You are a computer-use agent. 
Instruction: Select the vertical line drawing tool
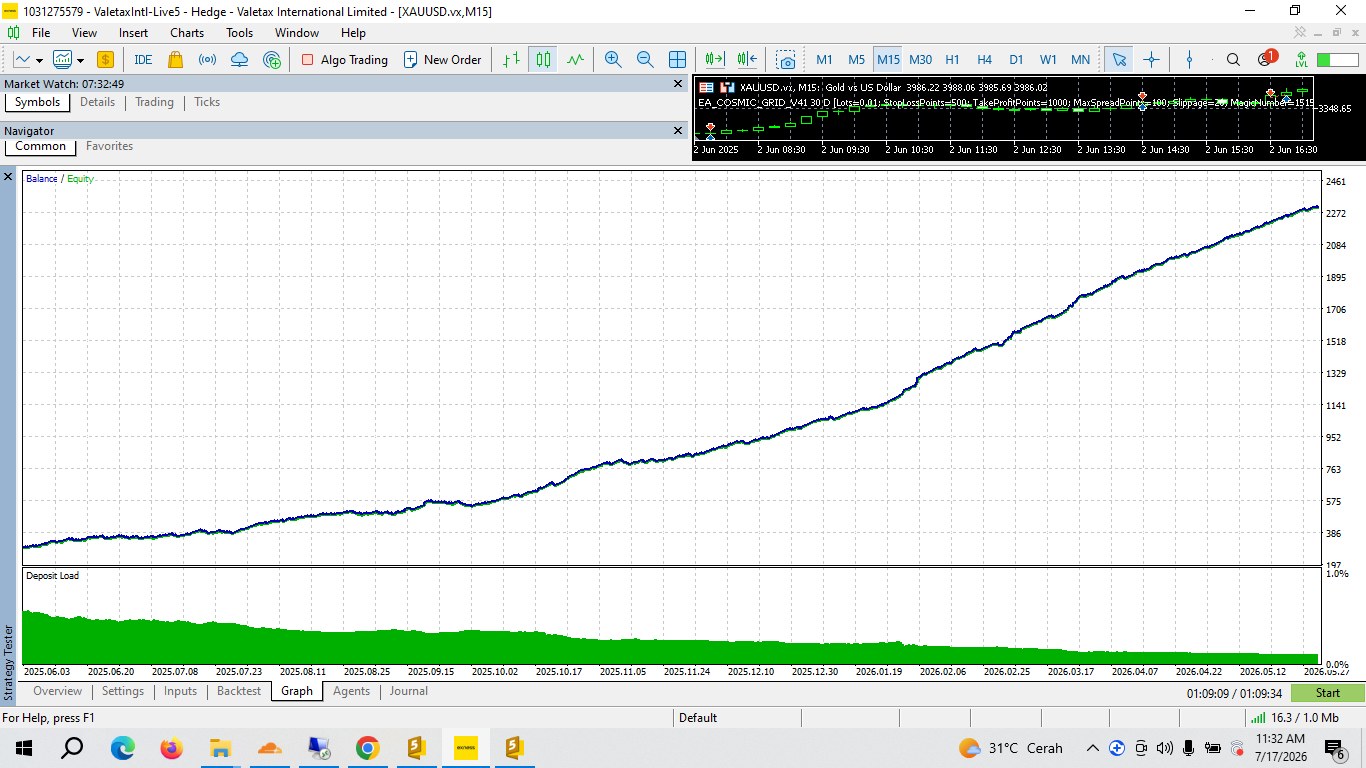tap(1189, 60)
